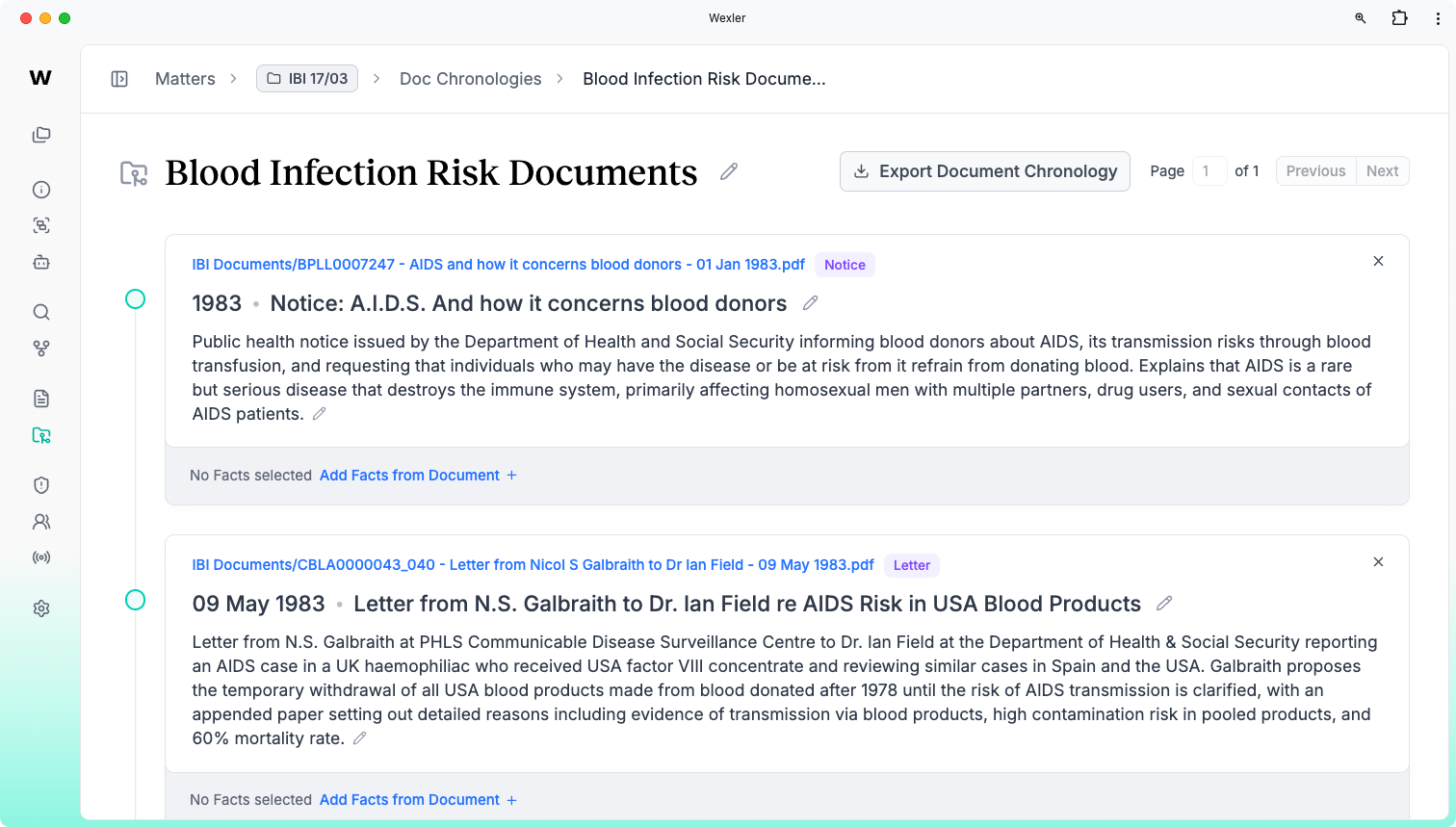Add Facts from Document for Galbraith letter

pos(418,800)
